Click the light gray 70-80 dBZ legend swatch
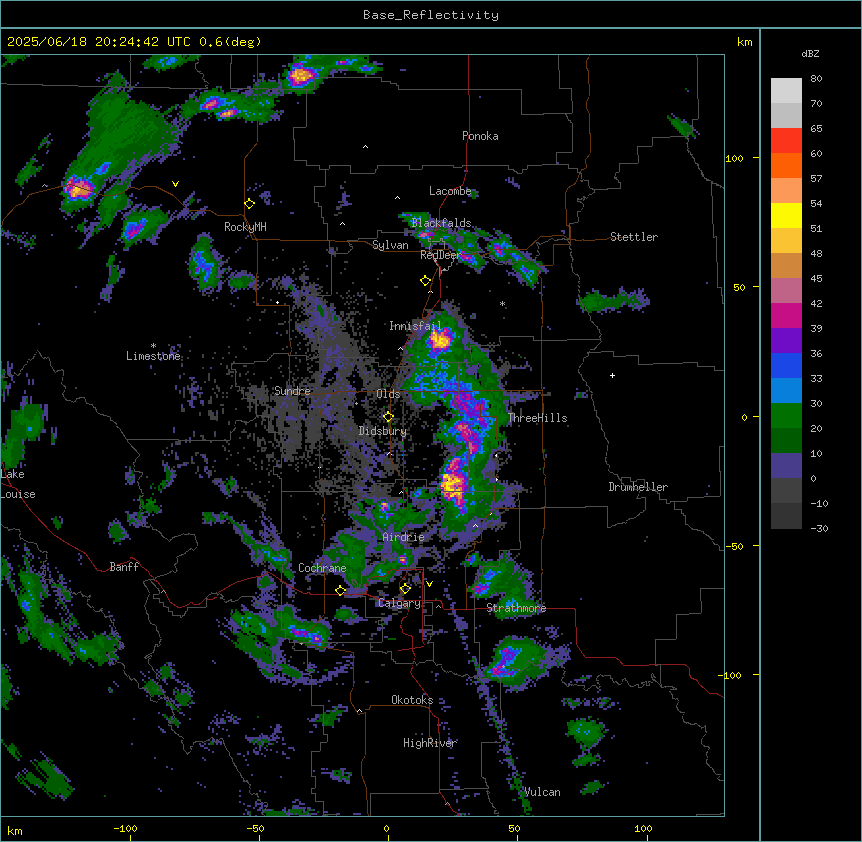862x842 pixels. click(x=786, y=90)
